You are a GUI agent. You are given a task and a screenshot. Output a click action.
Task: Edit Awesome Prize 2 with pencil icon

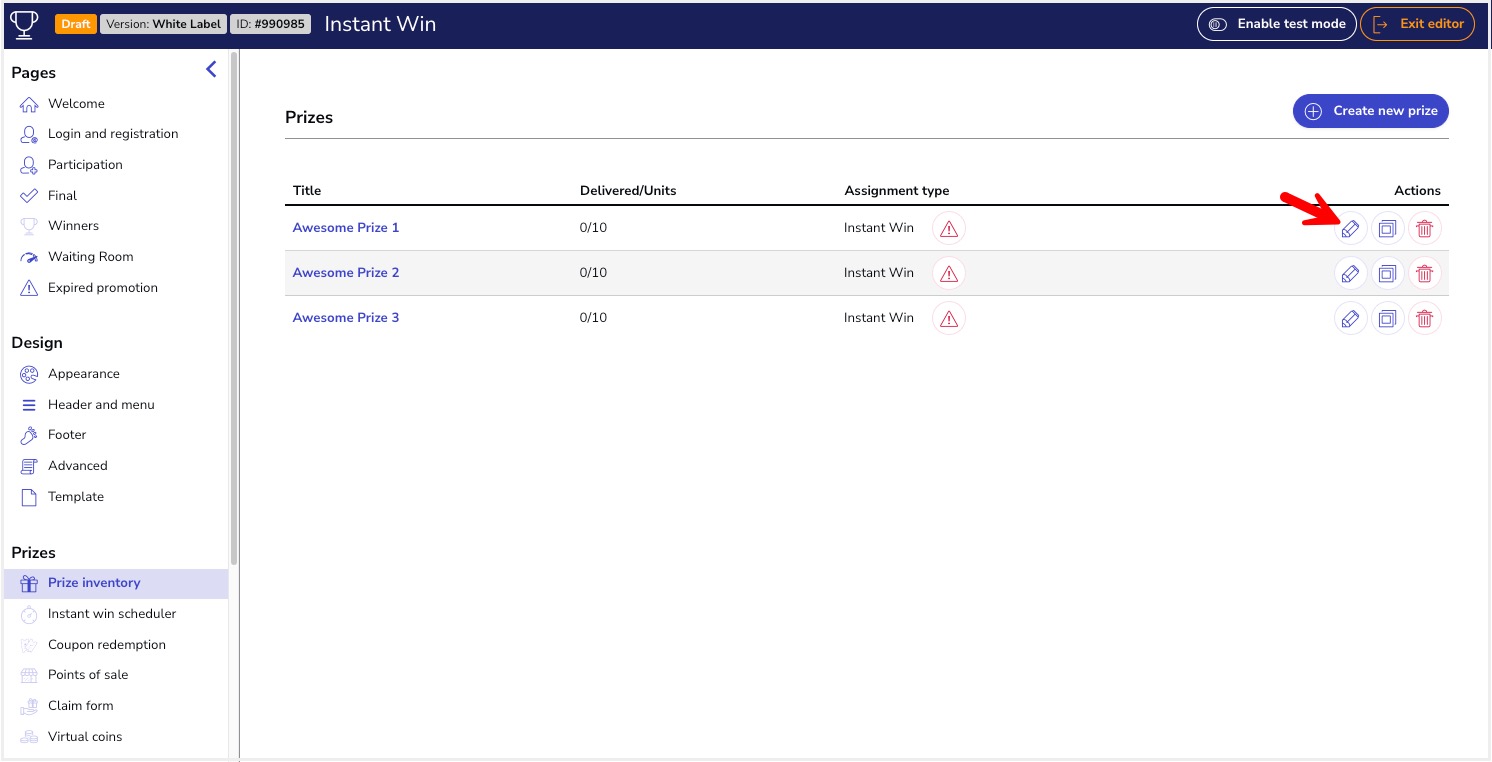(x=1350, y=273)
